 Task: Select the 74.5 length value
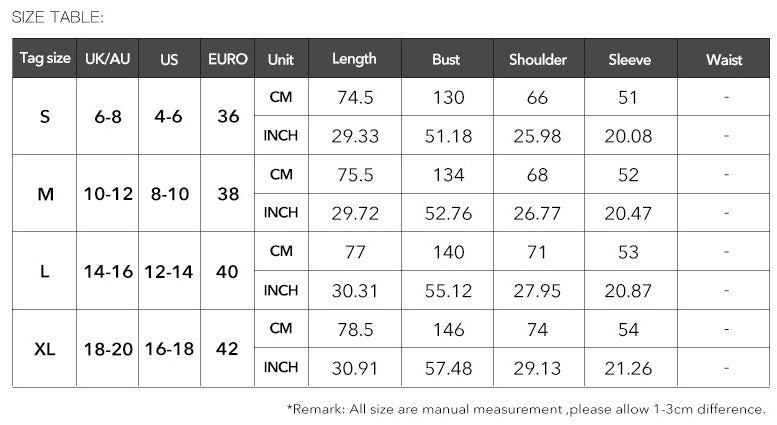click(354, 97)
